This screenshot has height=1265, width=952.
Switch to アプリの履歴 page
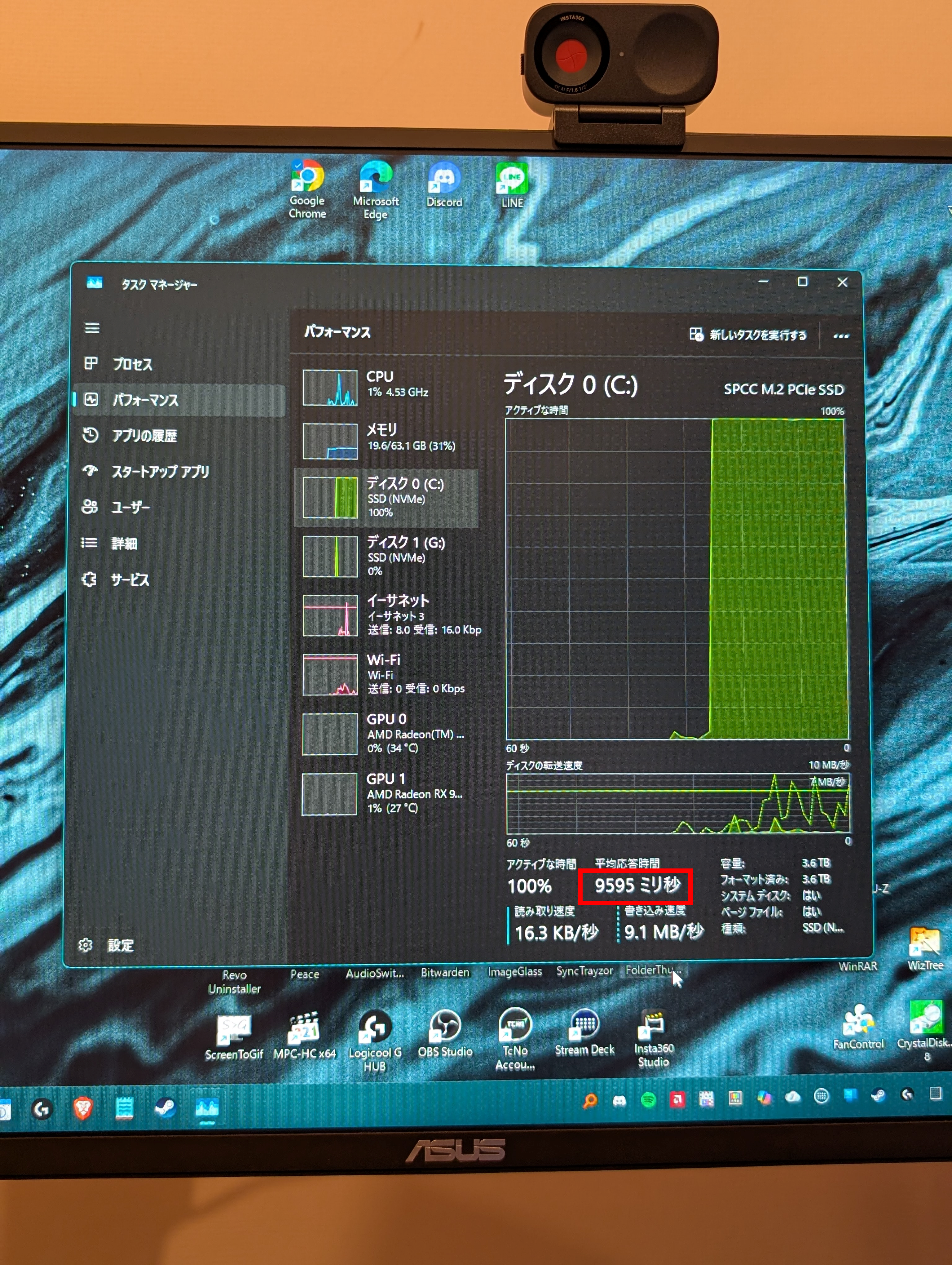pos(144,436)
